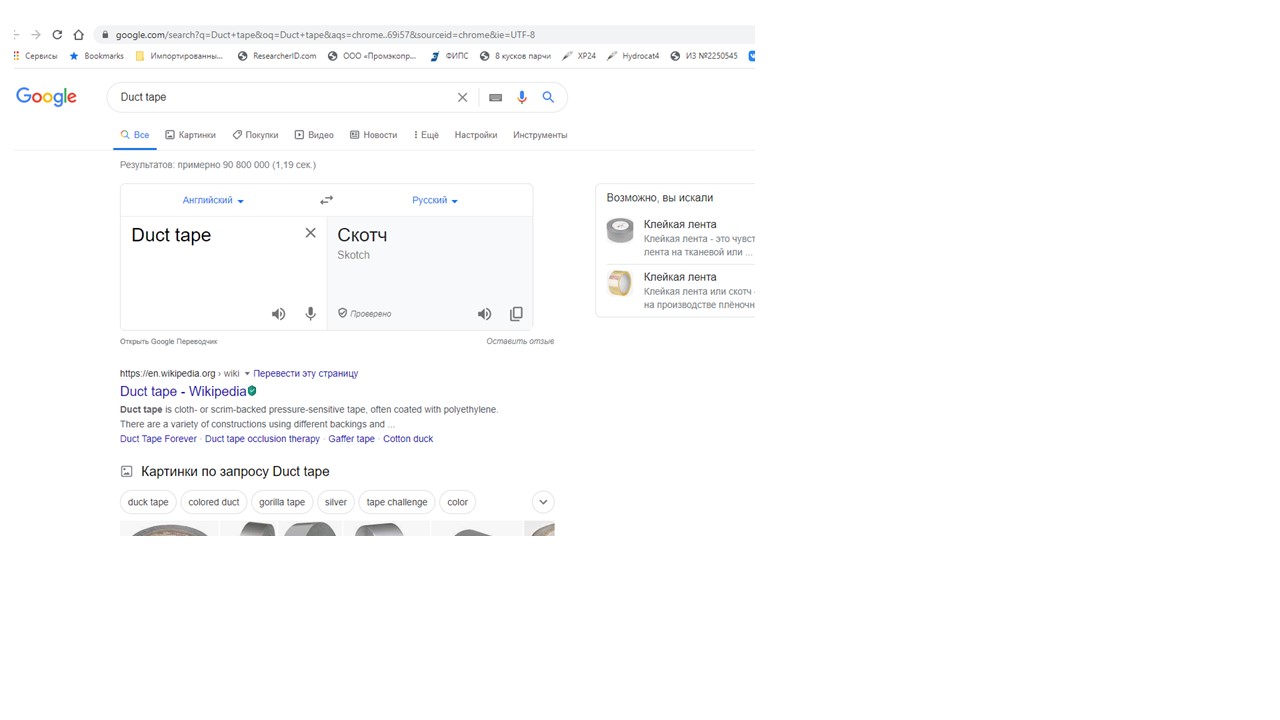Copy the translation with copy icon

[x=516, y=314]
